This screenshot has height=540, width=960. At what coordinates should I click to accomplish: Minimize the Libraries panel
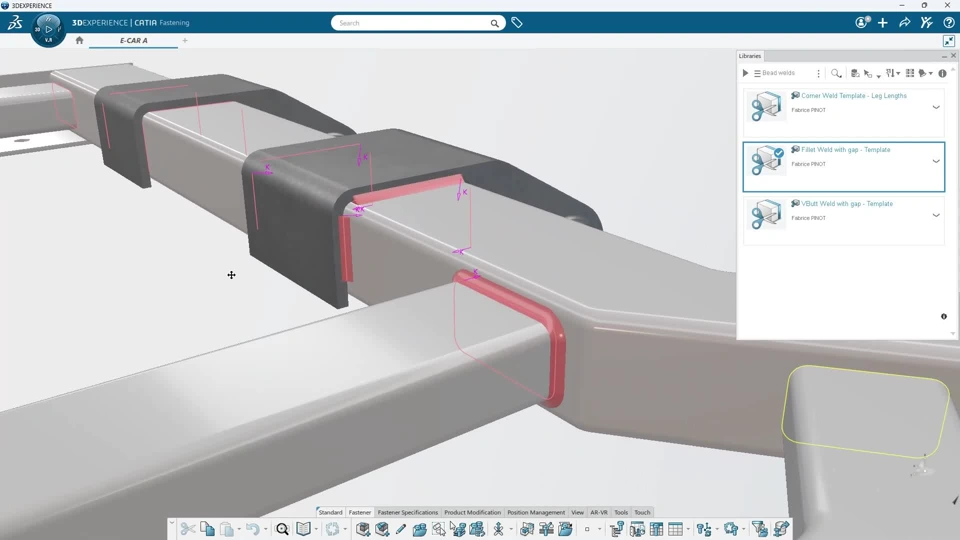click(x=944, y=56)
